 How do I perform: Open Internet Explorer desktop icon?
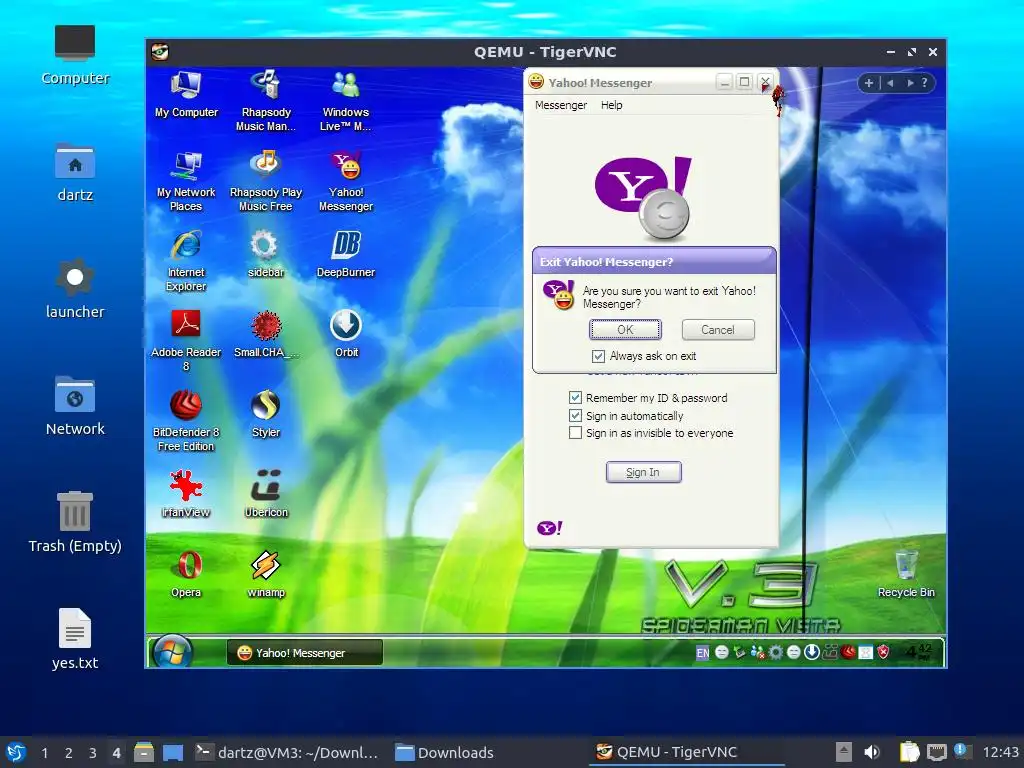186,261
